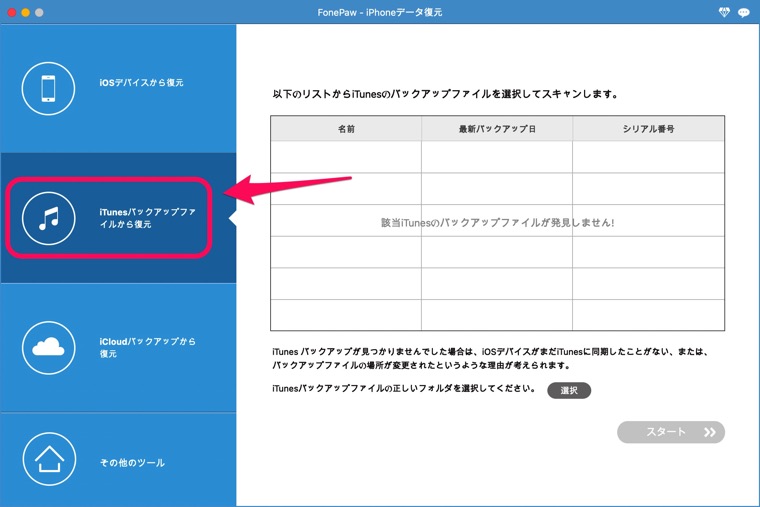The height and width of the screenshot is (507, 760).
Task: Click the 選択 folder select button
Action: [569, 390]
